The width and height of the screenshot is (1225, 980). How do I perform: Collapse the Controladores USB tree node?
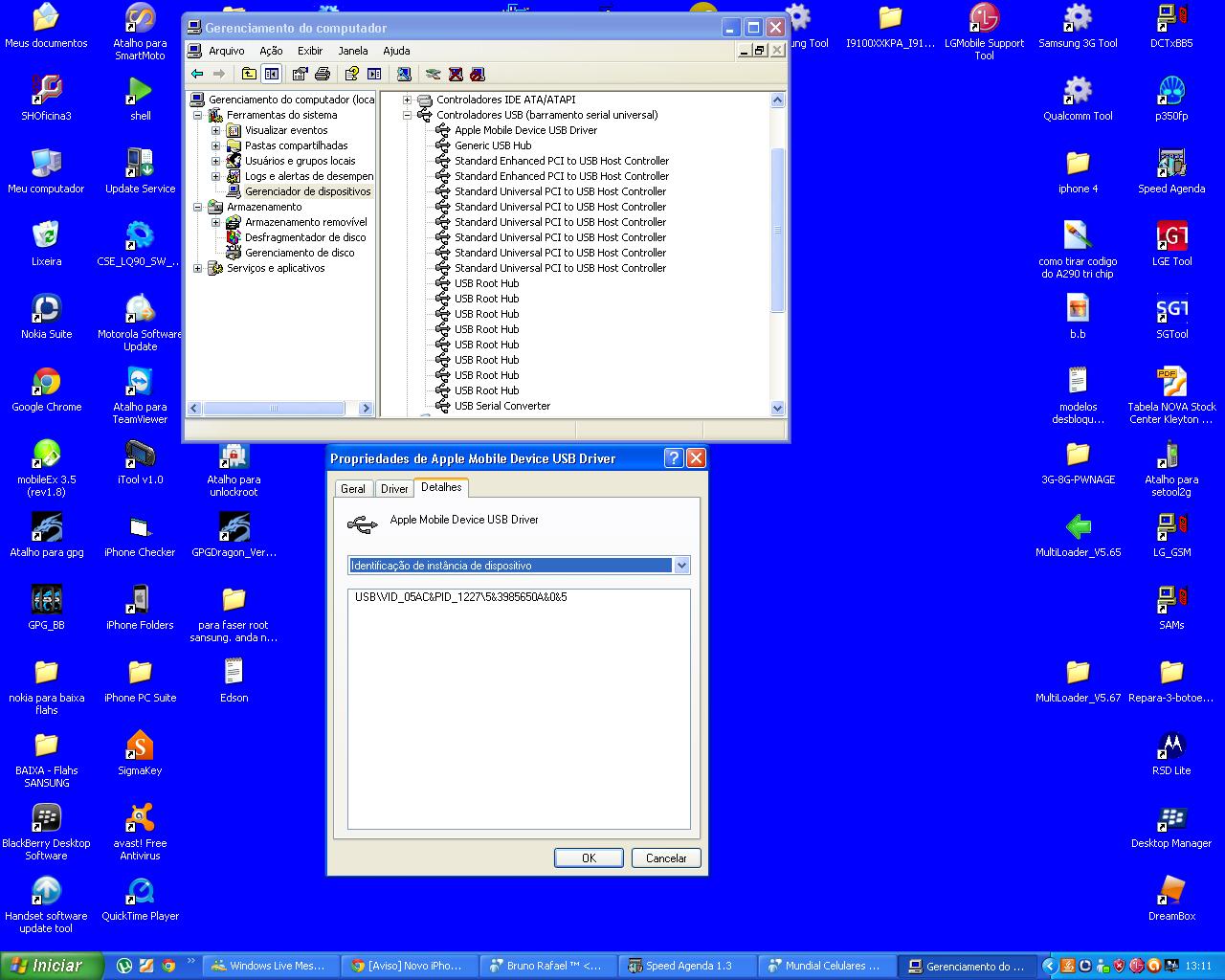point(407,115)
